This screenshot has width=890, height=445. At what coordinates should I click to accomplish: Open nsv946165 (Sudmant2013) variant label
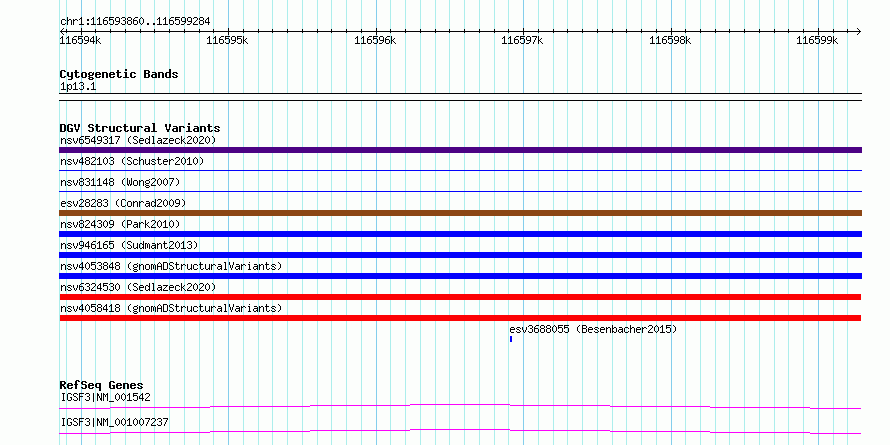click(x=129, y=245)
